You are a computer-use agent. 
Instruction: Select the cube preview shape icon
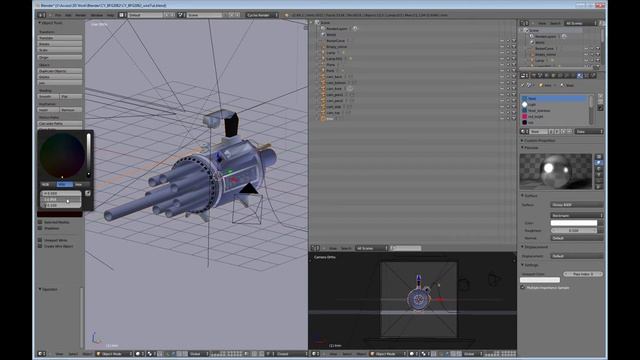[x=599, y=169]
